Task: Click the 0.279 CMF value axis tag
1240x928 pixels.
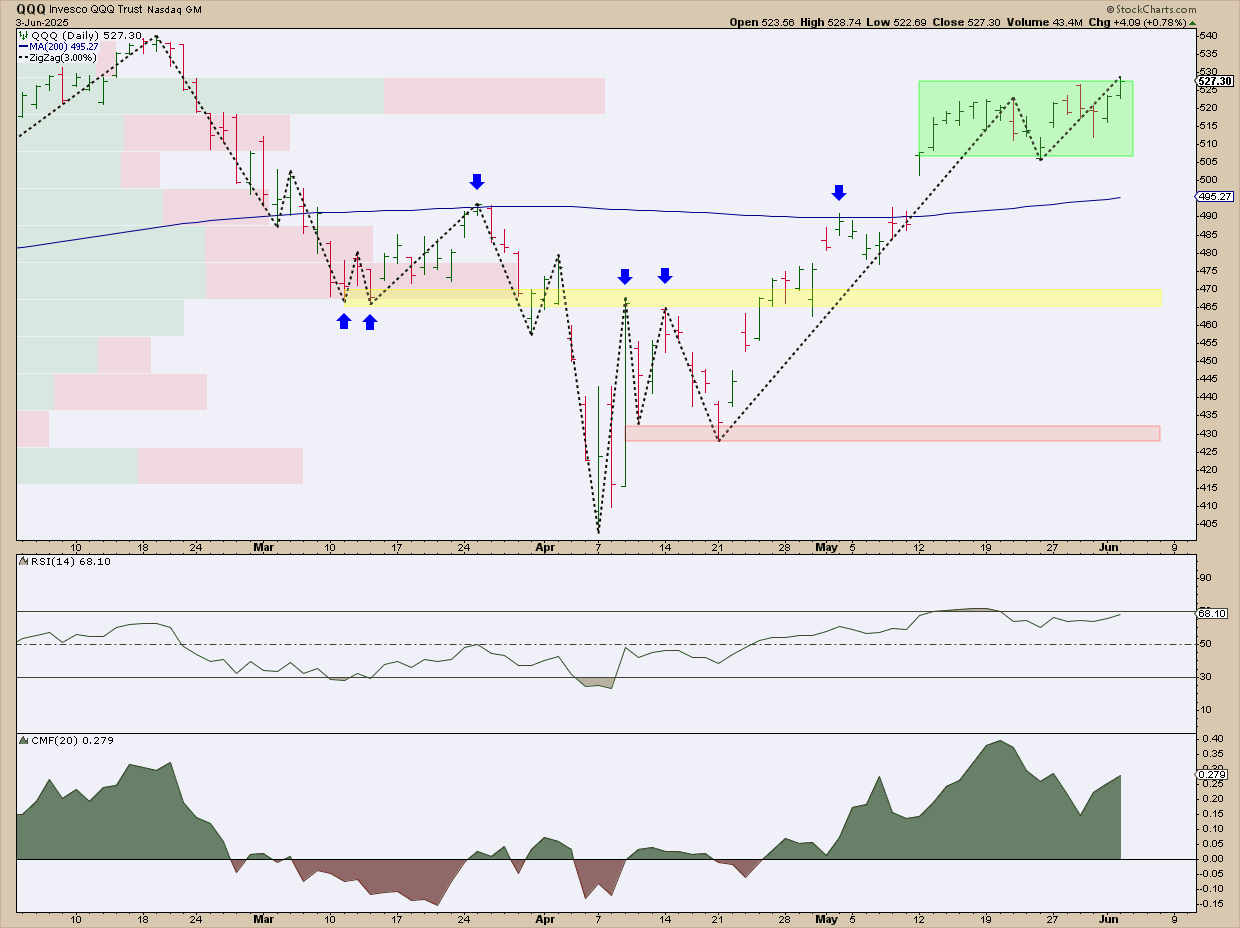Action: 1211,775
